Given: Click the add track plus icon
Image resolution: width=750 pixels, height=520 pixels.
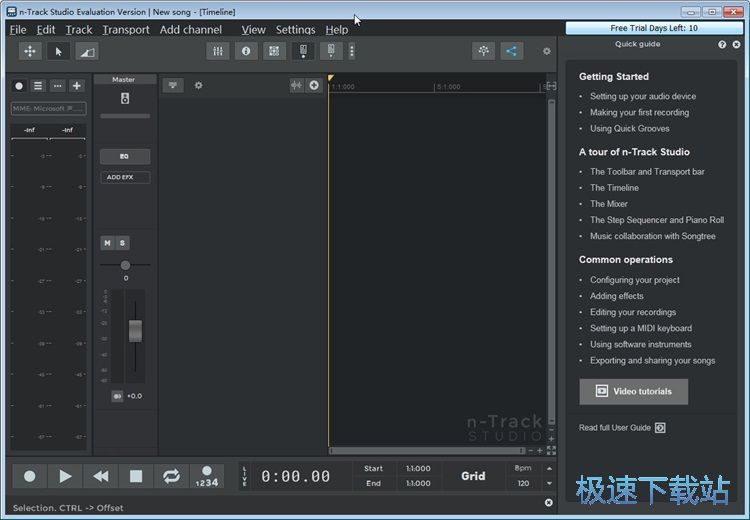Looking at the screenshot, I should pyautogui.click(x=77, y=86).
